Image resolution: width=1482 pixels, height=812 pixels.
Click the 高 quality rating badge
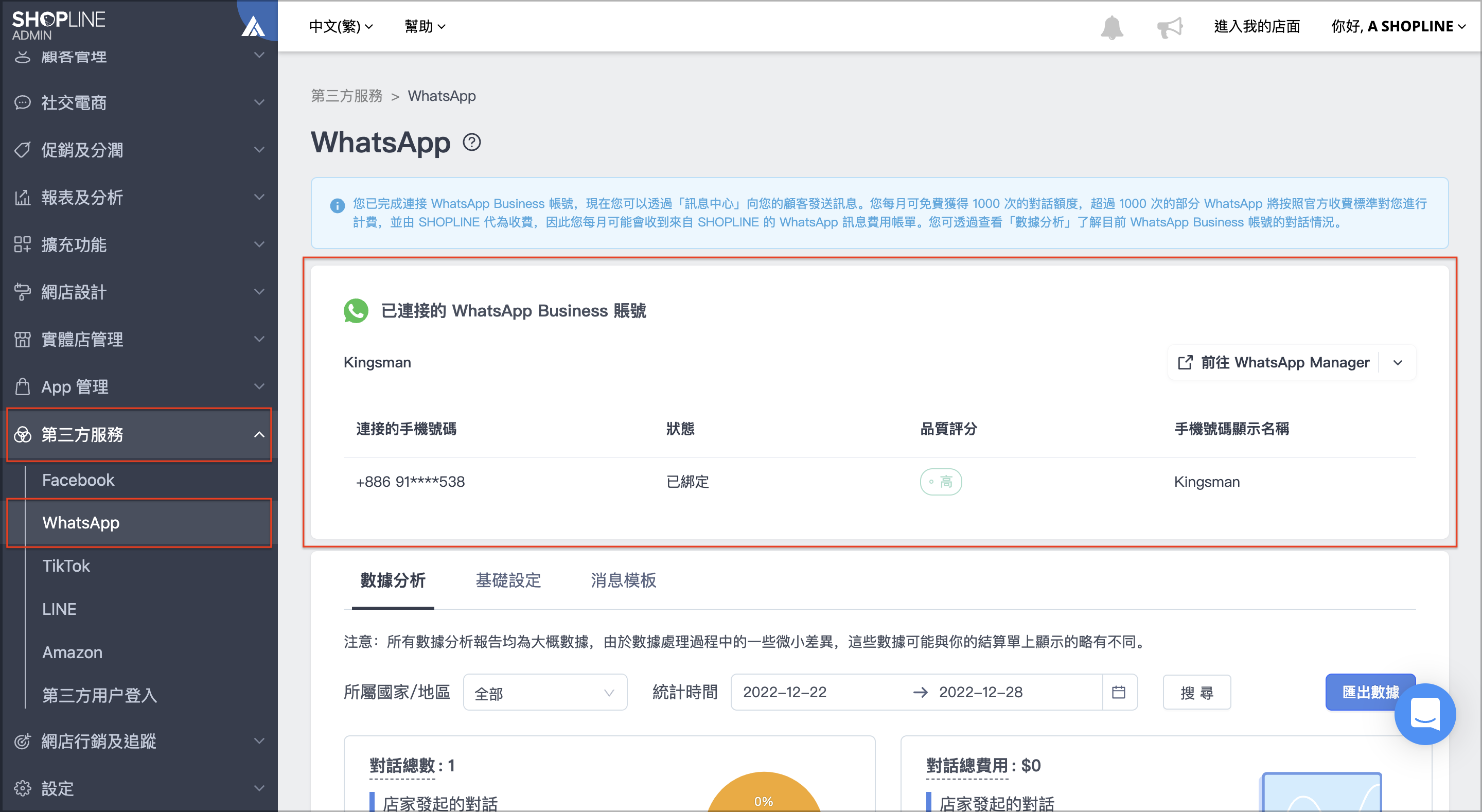click(x=941, y=482)
